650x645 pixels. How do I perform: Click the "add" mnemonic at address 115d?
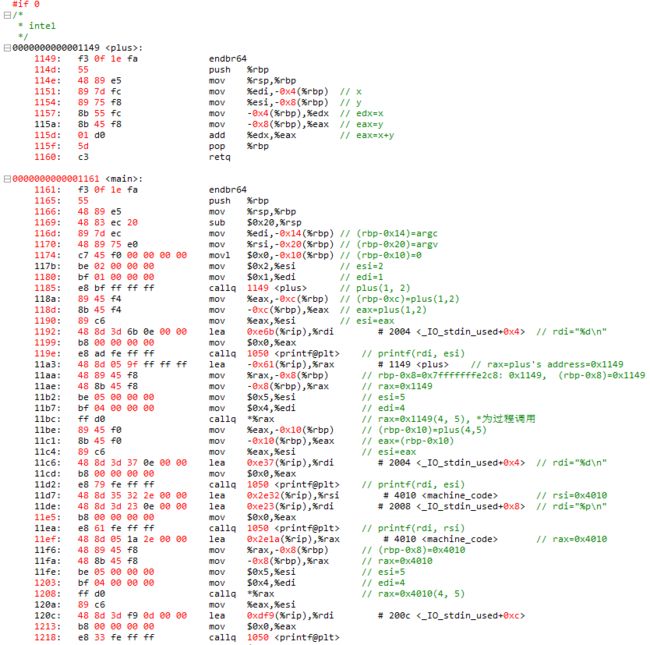217,135
